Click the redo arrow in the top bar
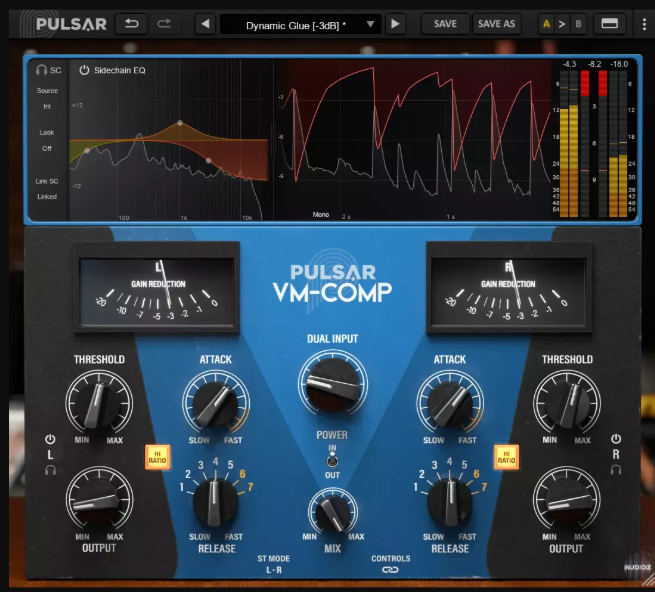Viewport: 655px width, 592px height. [x=164, y=24]
